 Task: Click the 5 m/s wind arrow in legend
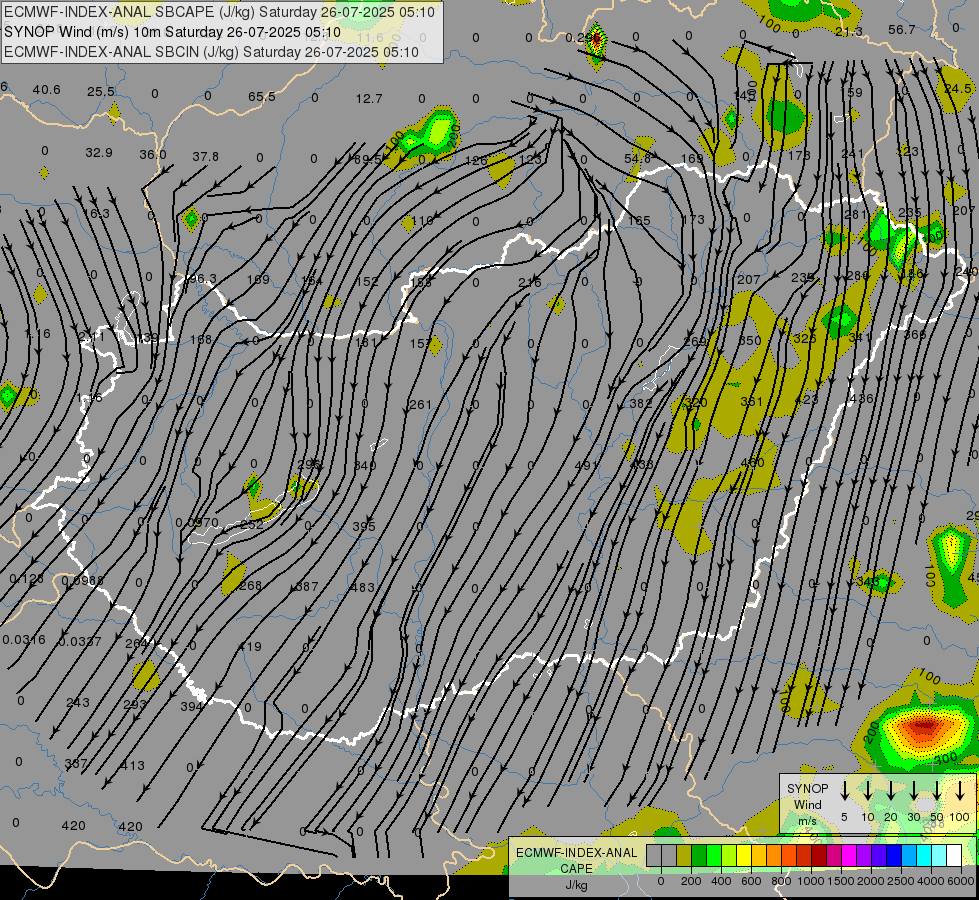coord(845,790)
